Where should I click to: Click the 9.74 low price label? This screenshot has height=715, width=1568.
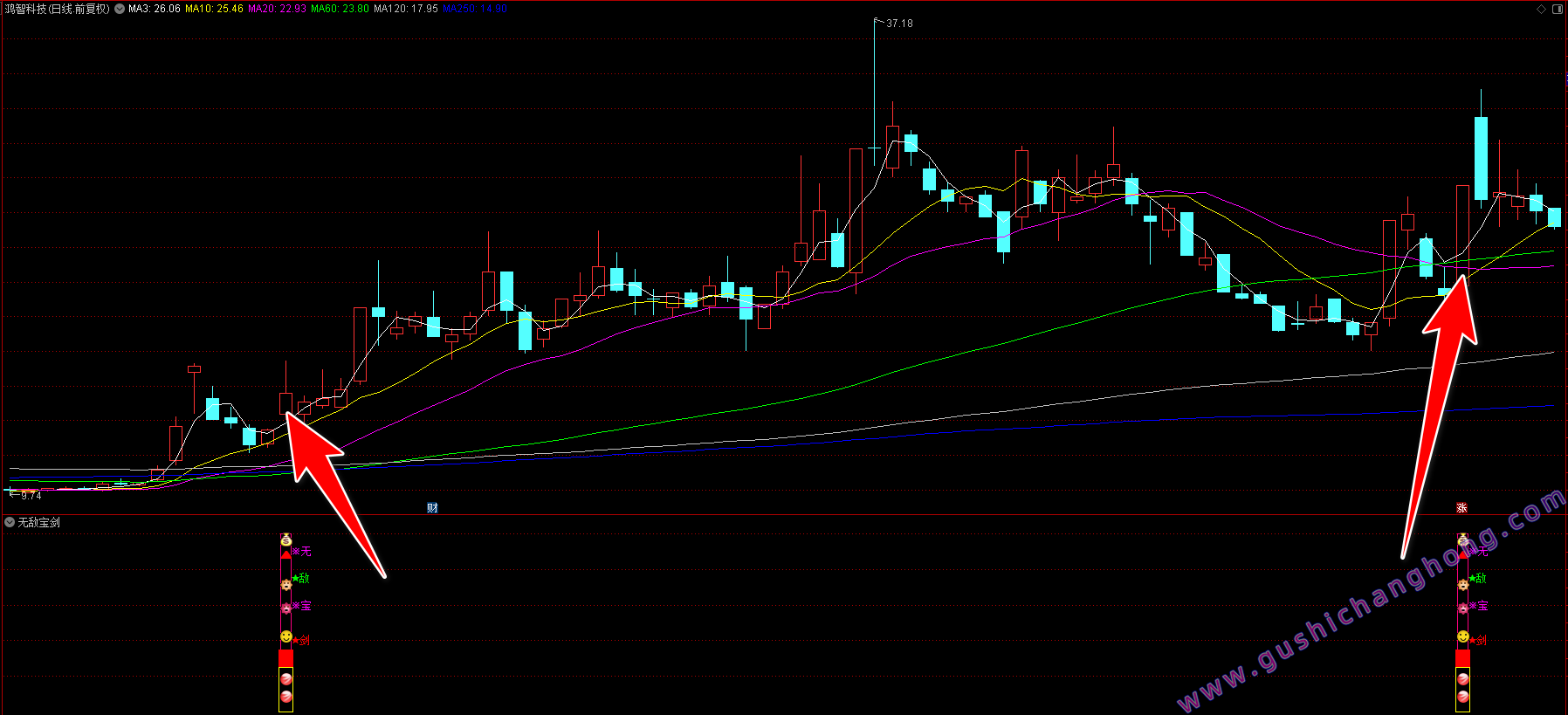click(31, 495)
